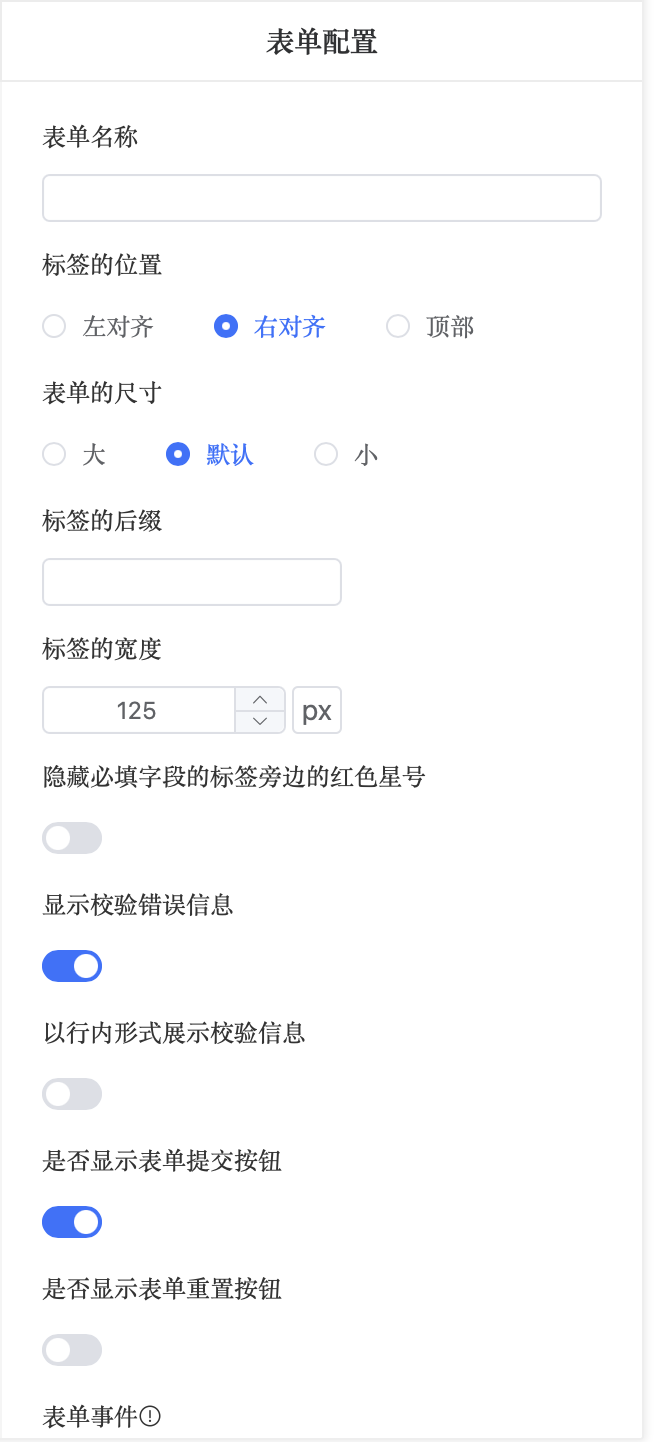Image resolution: width=668 pixels, height=1442 pixels.
Task: Click the px unit button next to label width
Action: point(316,710)
